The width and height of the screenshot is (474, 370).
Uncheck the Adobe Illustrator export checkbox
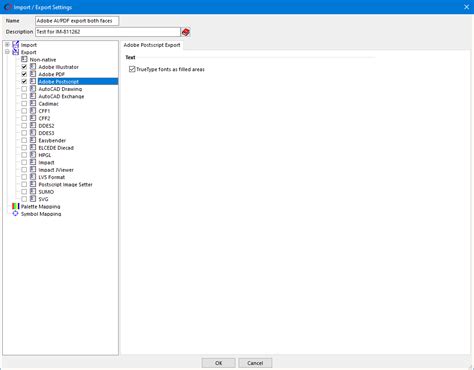[24, 67]
